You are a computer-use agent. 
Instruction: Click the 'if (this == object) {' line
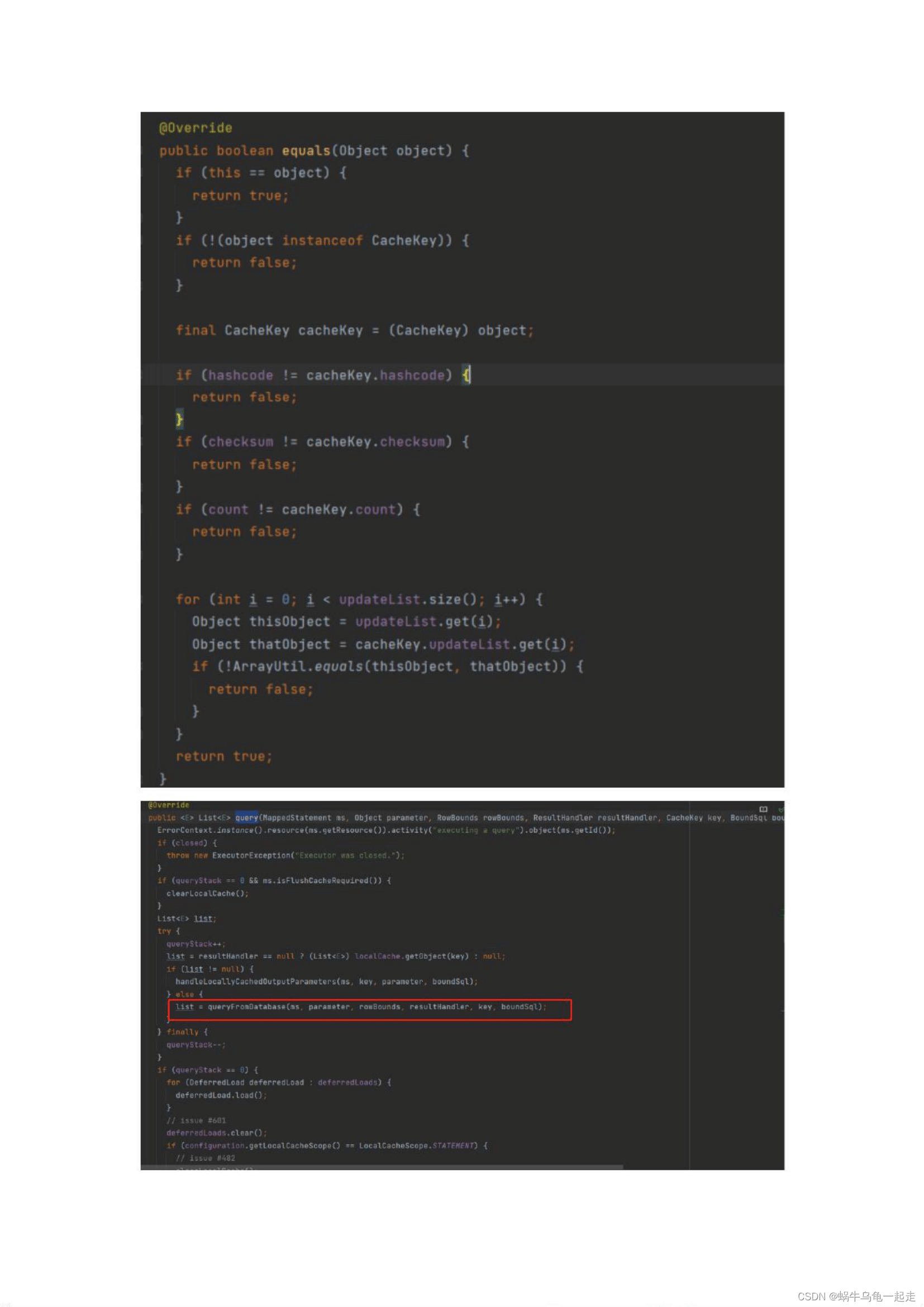coord(261,173)
